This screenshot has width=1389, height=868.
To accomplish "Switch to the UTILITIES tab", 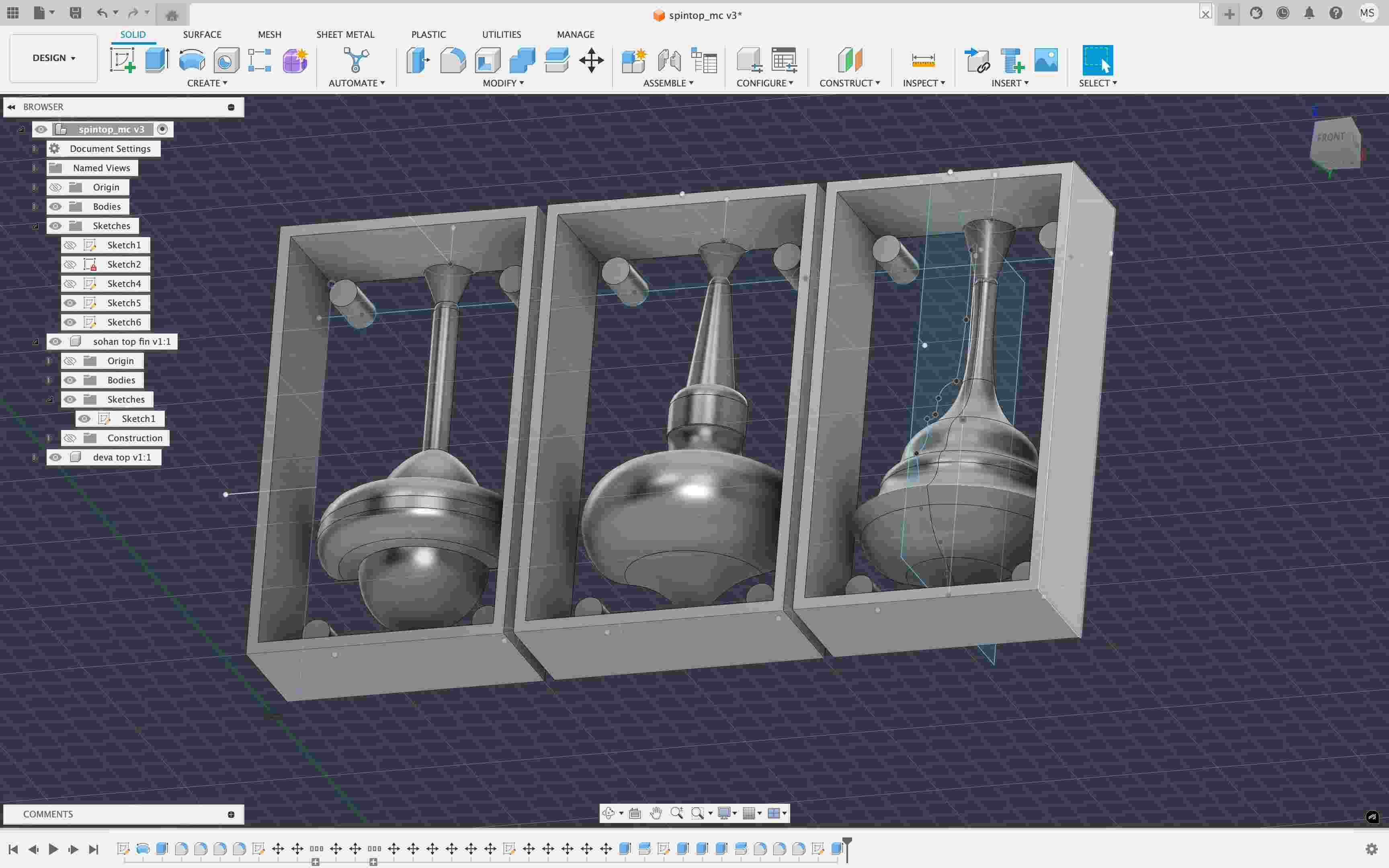I will pos(502,35).
